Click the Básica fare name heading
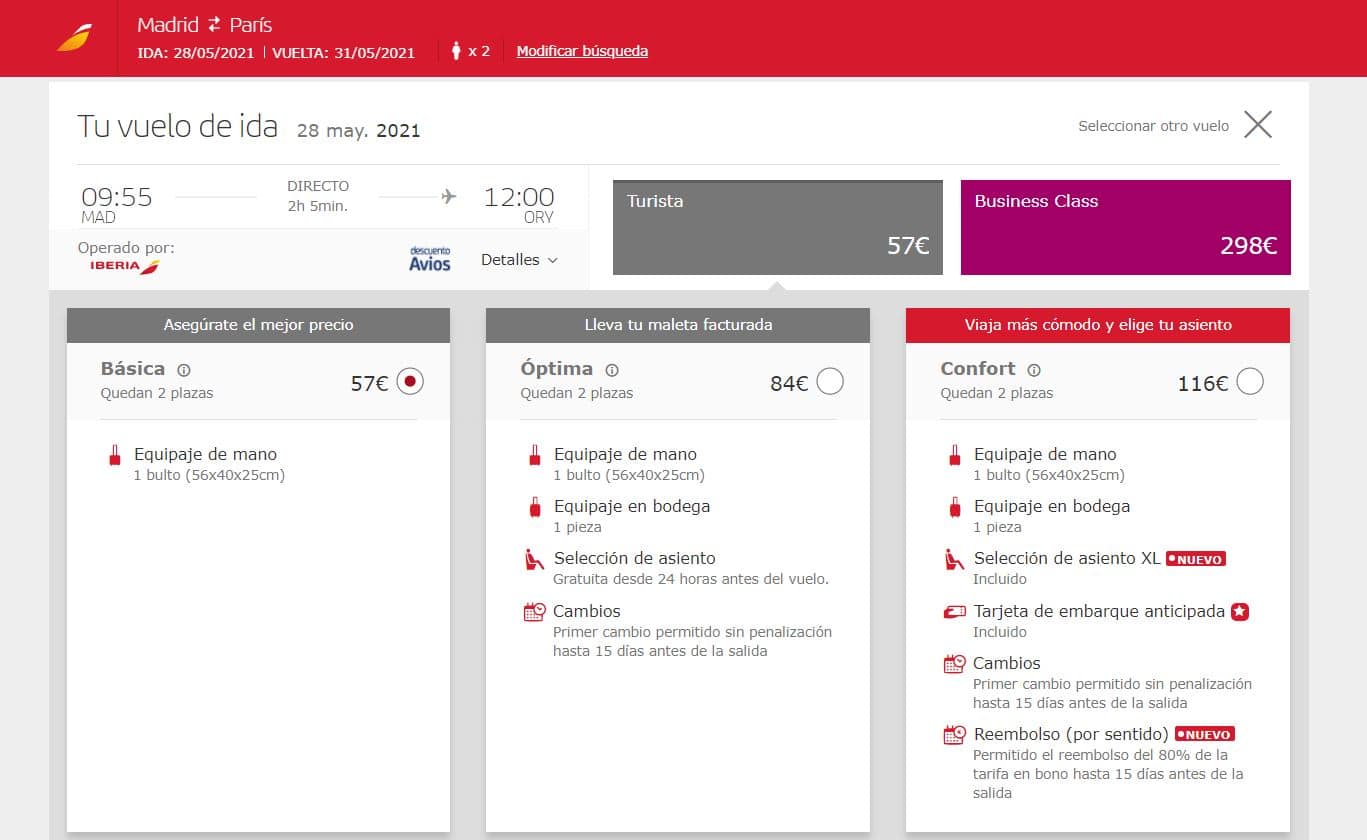1367x840 pixels. pyautogui.click(x=133, y=369)
